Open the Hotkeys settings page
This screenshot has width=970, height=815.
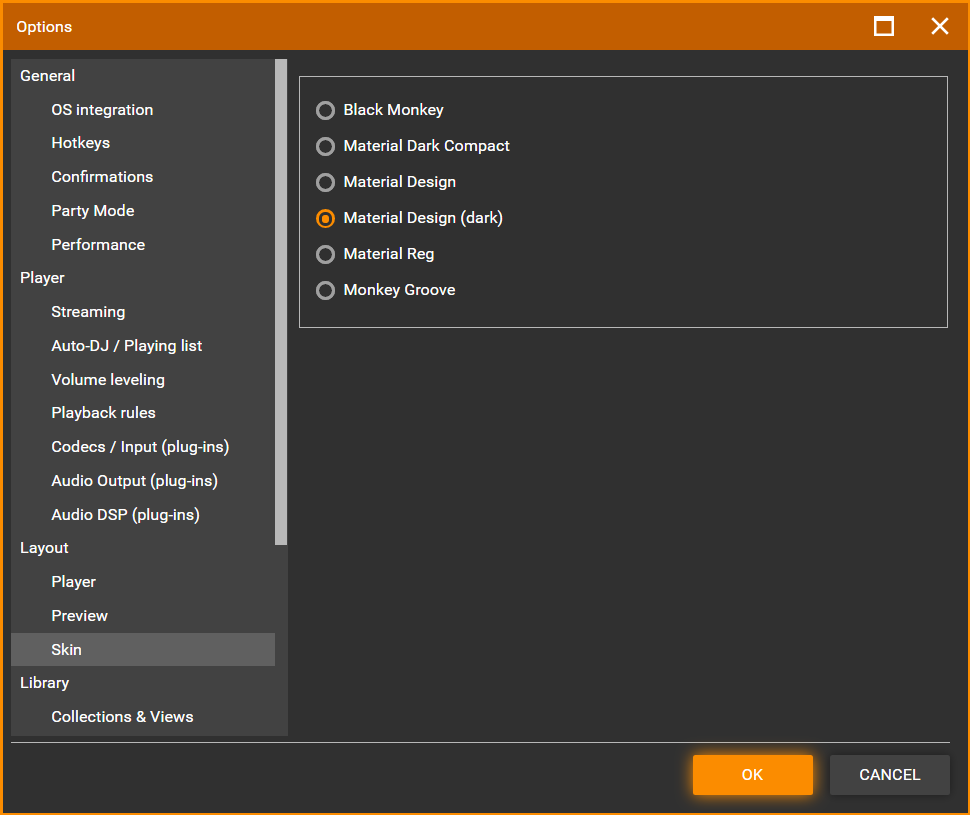click(81, 143)
